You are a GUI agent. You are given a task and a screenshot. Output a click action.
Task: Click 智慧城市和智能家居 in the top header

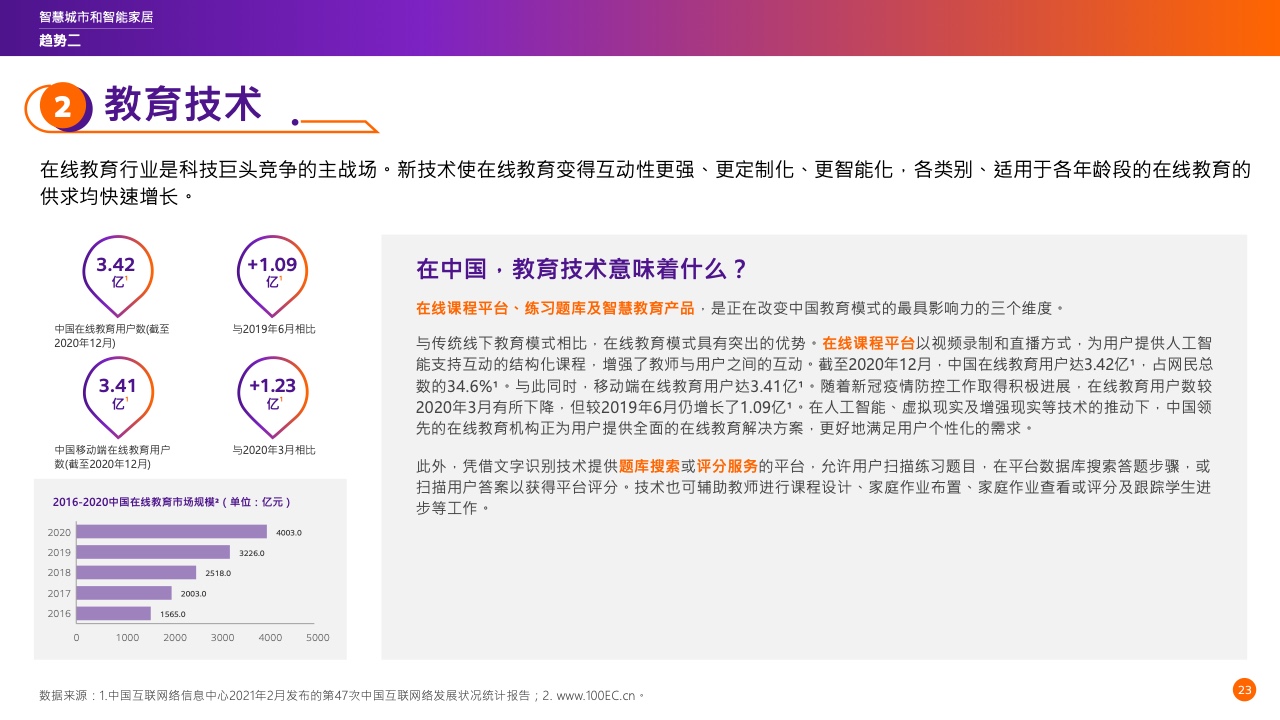pos(96,18)
